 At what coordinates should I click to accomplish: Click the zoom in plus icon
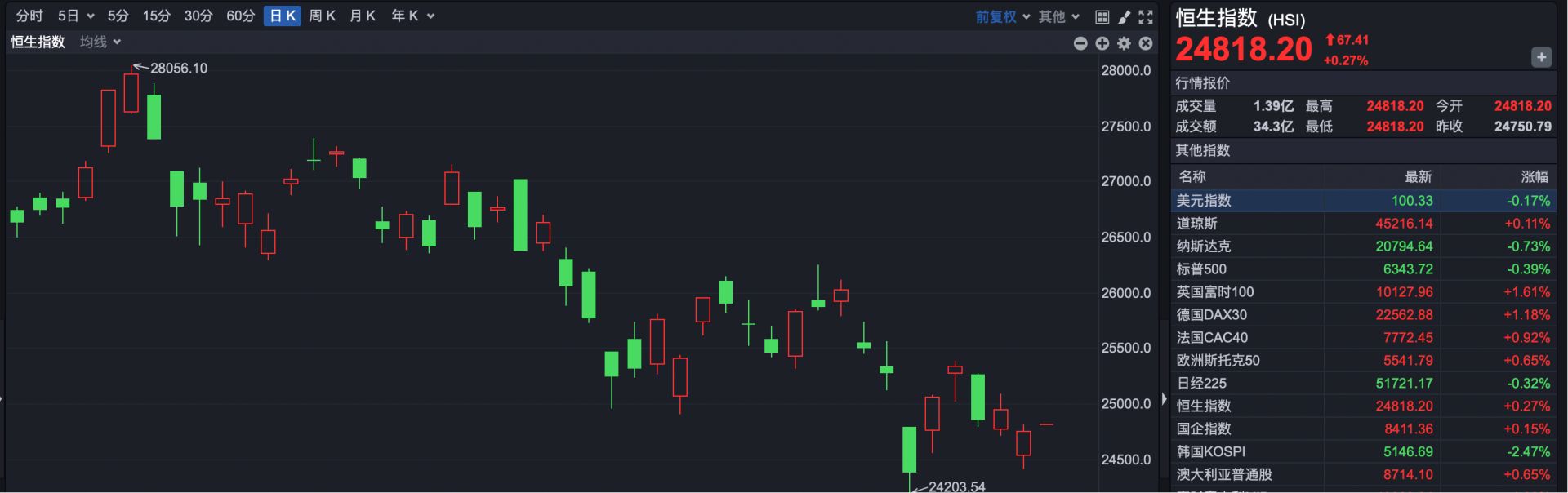tap(1102, 43)
